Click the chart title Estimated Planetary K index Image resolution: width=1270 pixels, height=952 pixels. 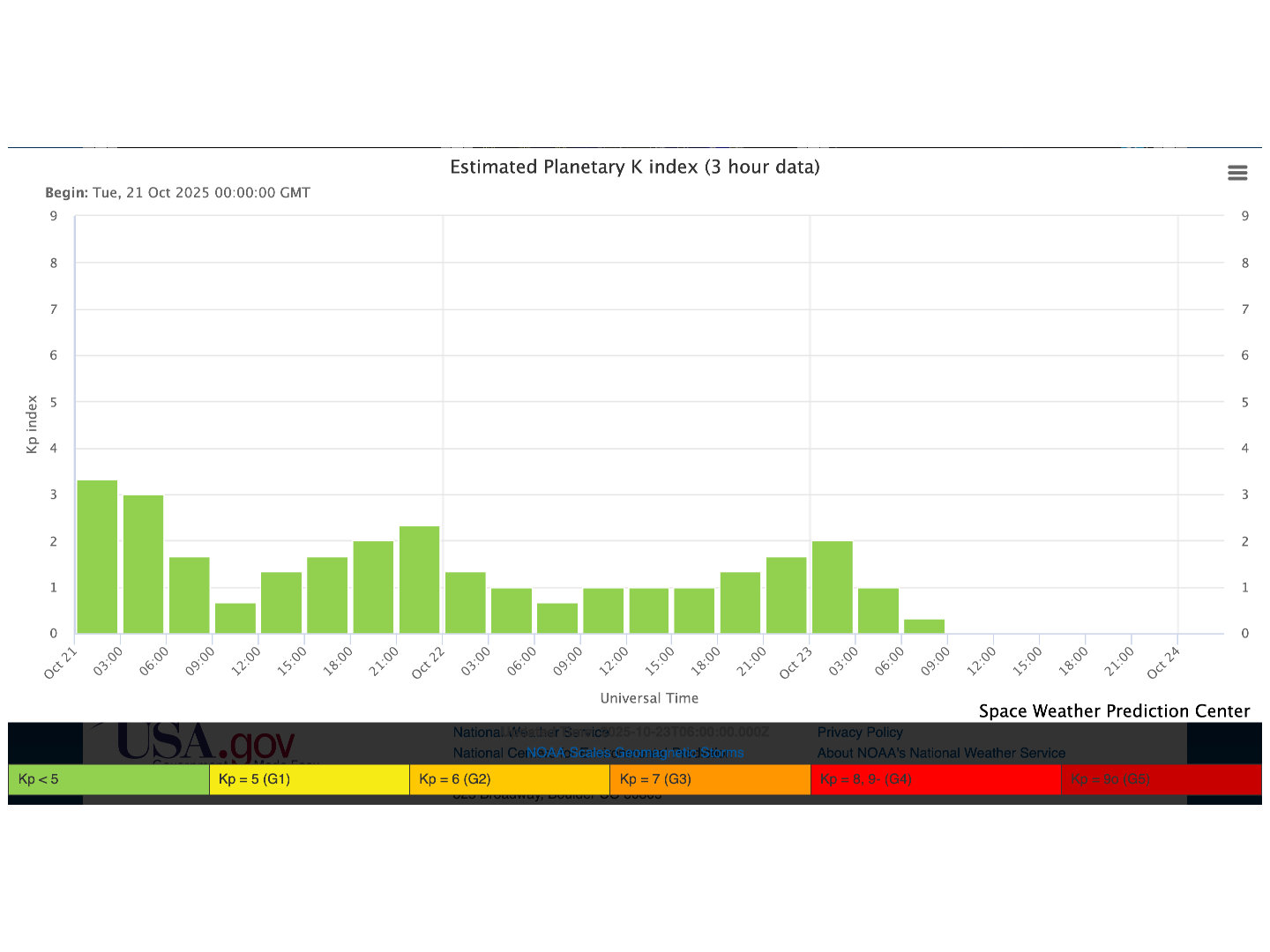tap(634, 167)
